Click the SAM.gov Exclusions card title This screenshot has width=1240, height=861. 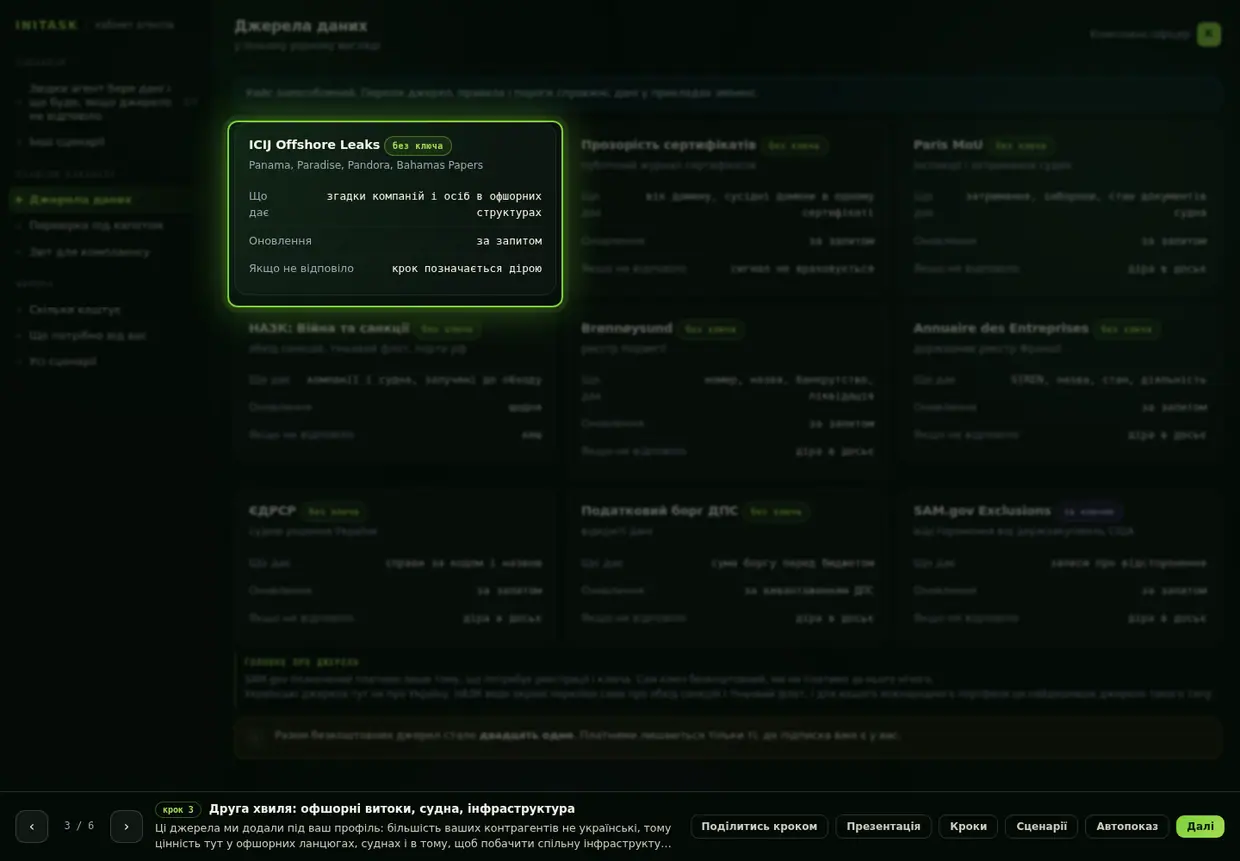click(982, 511)
